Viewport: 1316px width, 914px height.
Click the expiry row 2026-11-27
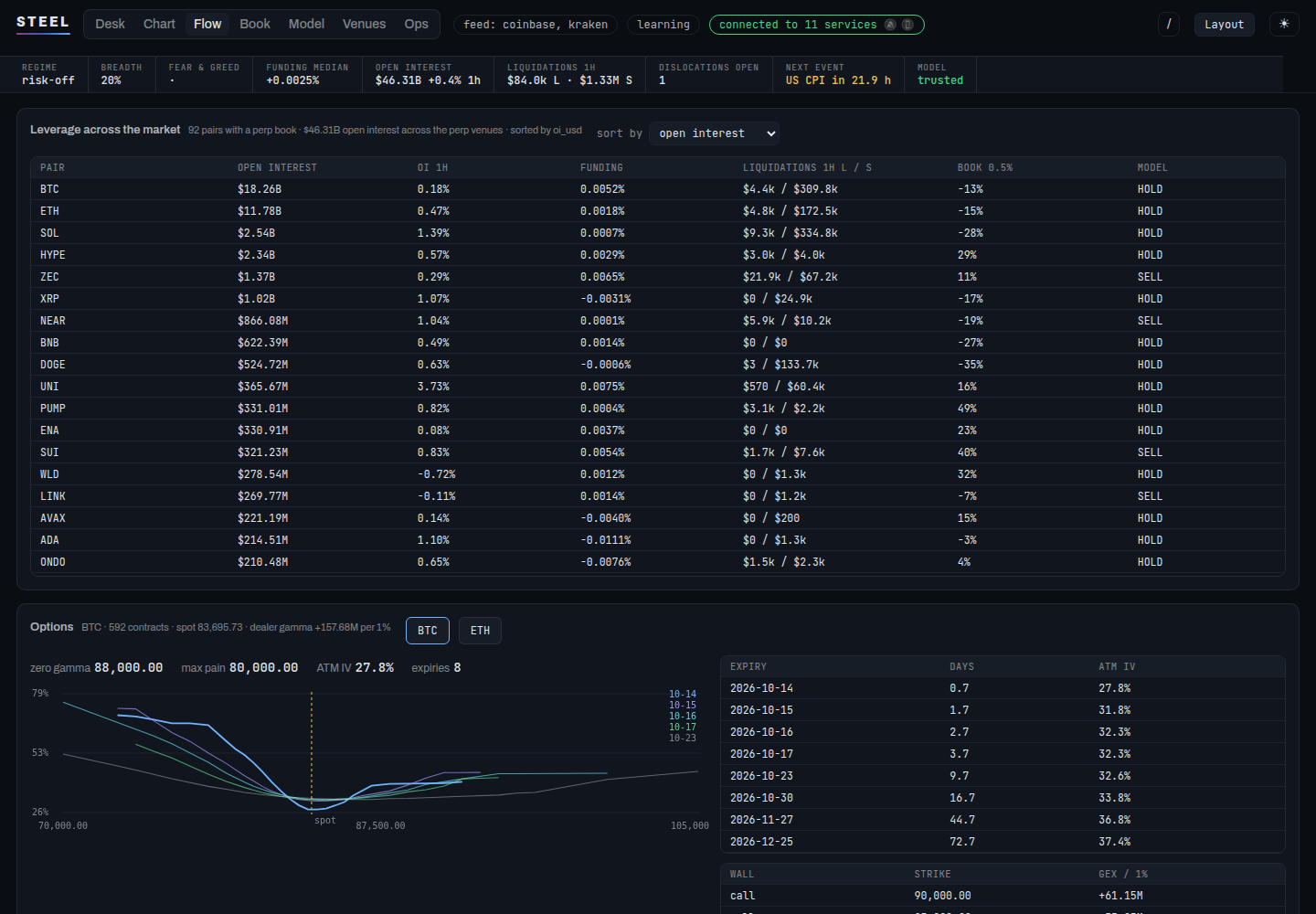[1003, 820]
